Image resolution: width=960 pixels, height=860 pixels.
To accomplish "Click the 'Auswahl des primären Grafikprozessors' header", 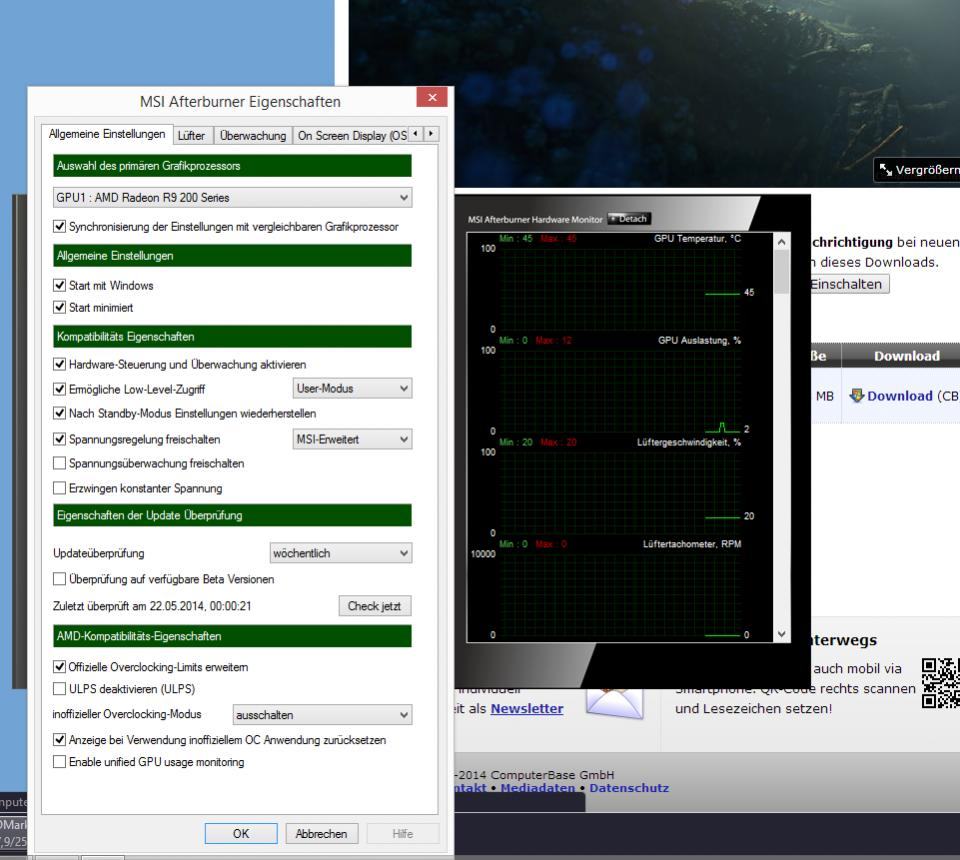I will coord(232,166).
